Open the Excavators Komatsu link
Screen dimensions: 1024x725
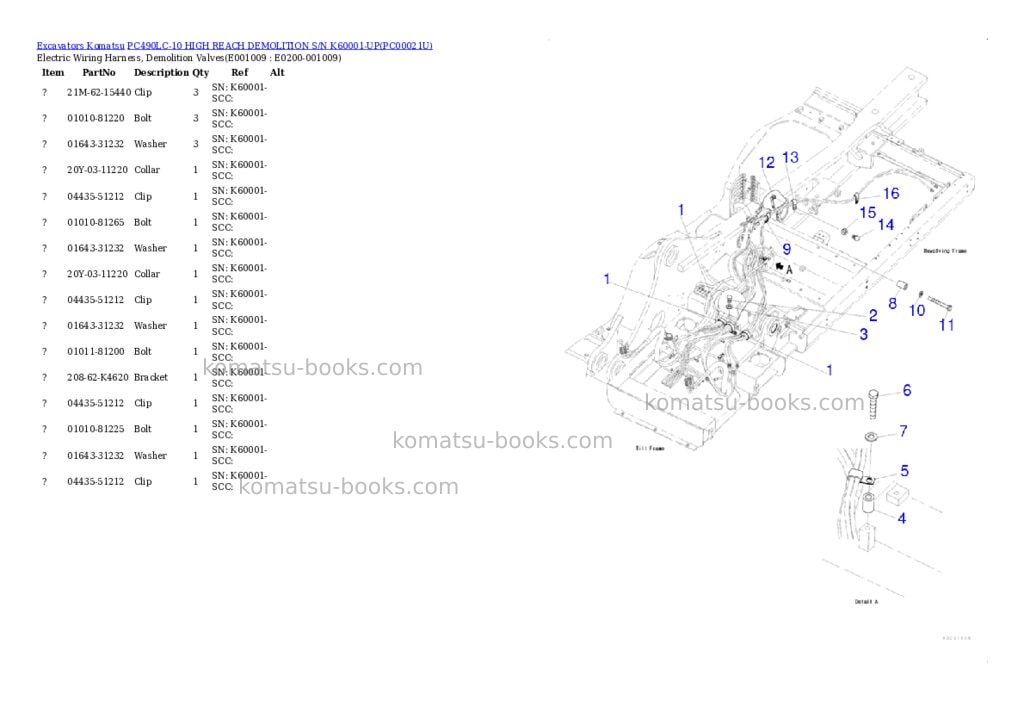(x=80, y=46)
